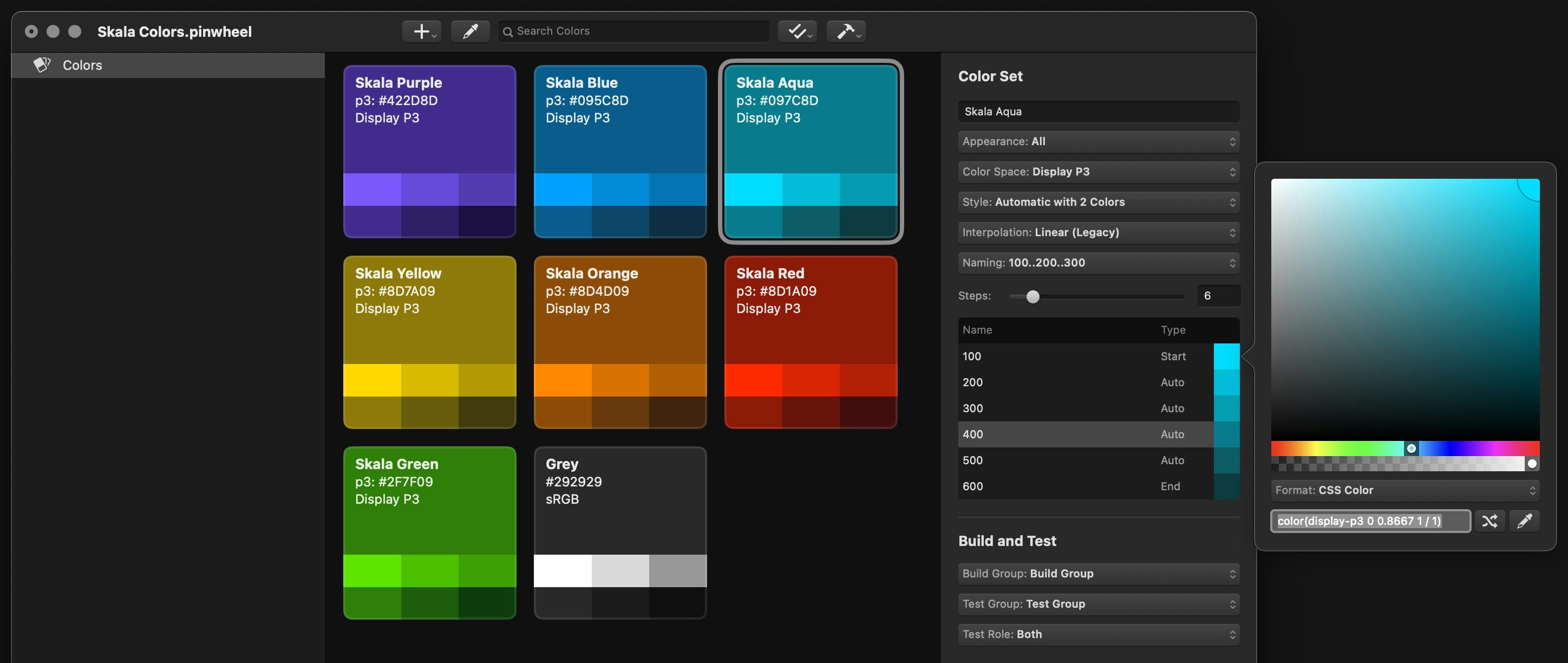Click the color swatch for step 200

click(x=1226, y=382)
